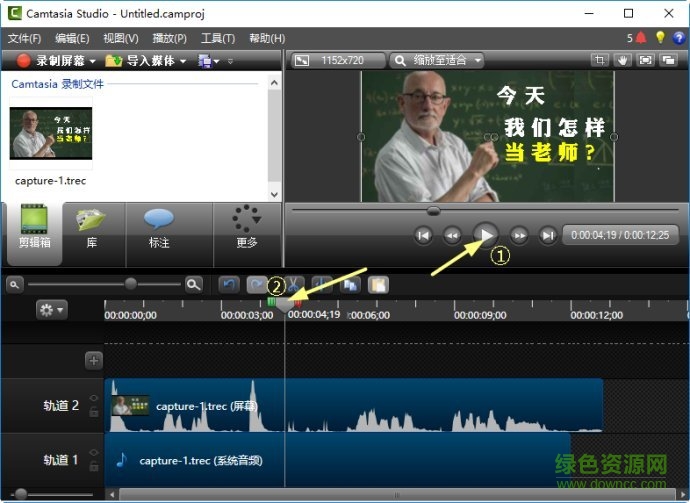The height and width of the screenshot is (503, 690).
Task: Open the 文件(F) menu
Action: (23, 38)
